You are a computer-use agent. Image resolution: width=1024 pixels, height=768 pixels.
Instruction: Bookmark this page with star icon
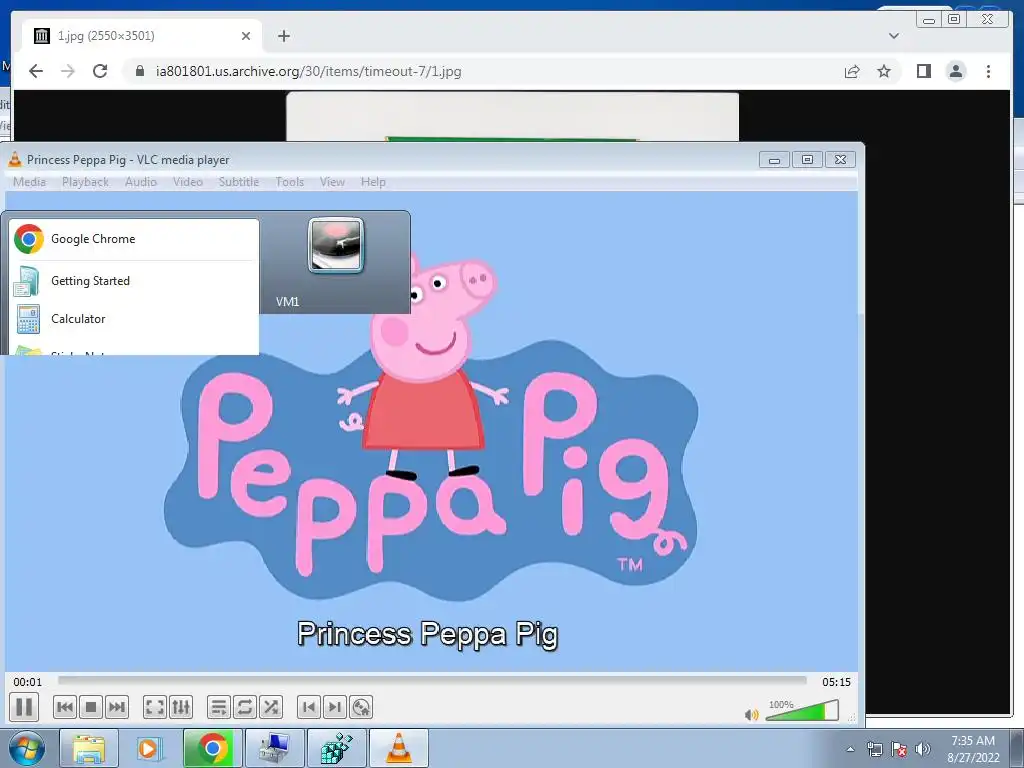(884, 71)
